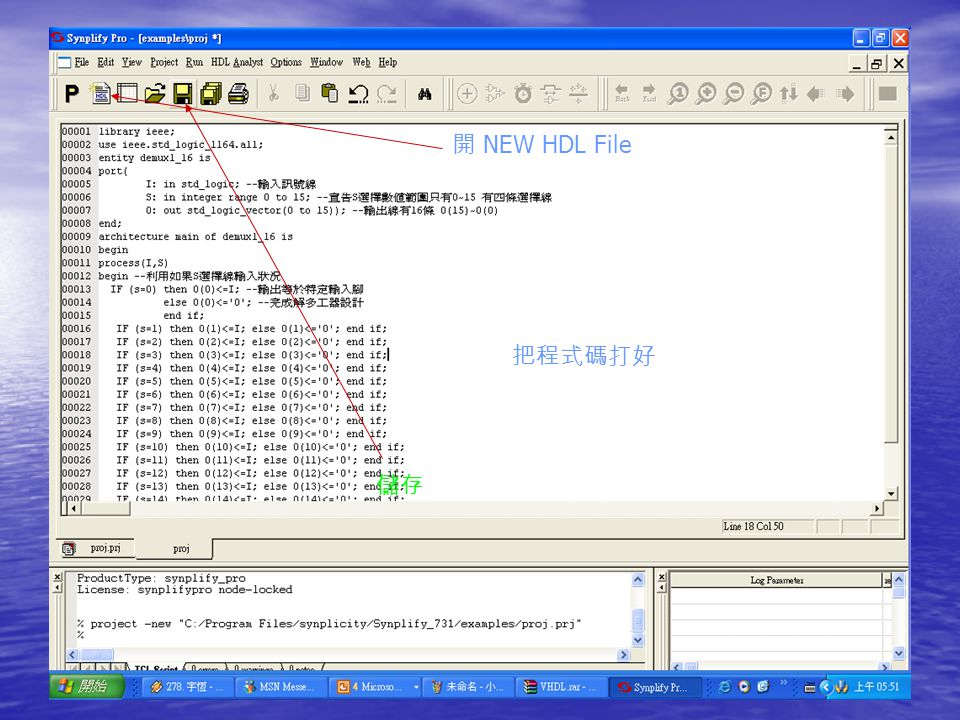Save all files with stacked floppy icon
Image resolution: width=960 pixels, height=720 pixels.
click(210, 94)
